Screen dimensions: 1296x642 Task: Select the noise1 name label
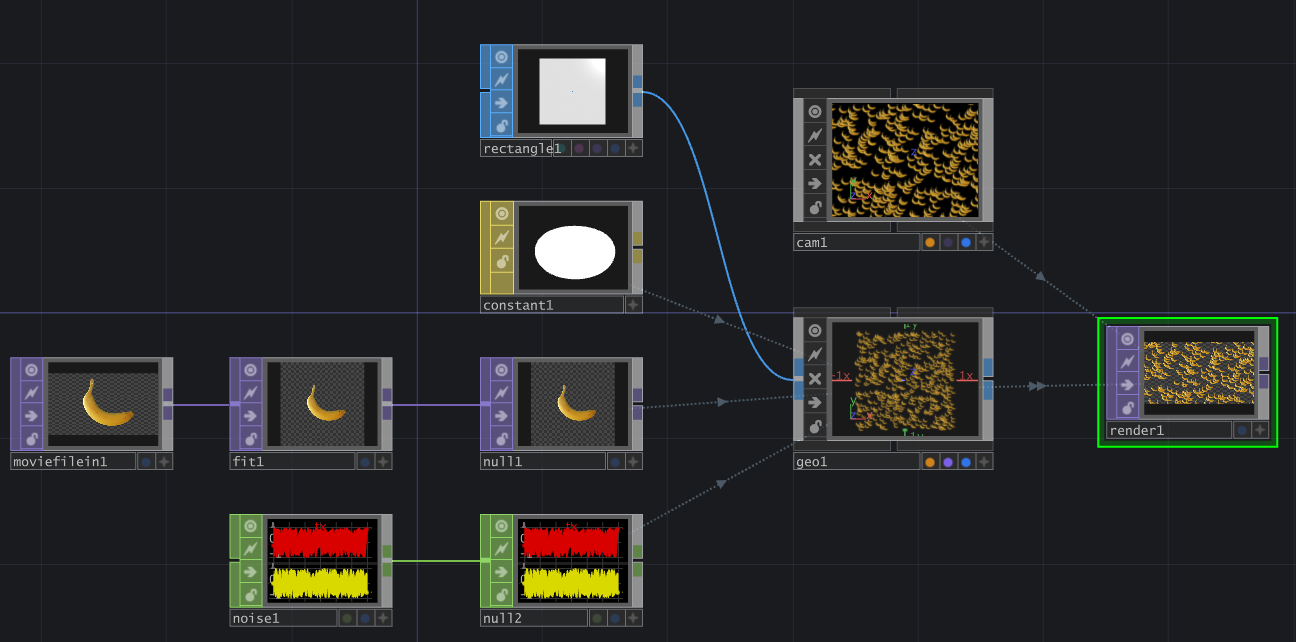(283, 618)
